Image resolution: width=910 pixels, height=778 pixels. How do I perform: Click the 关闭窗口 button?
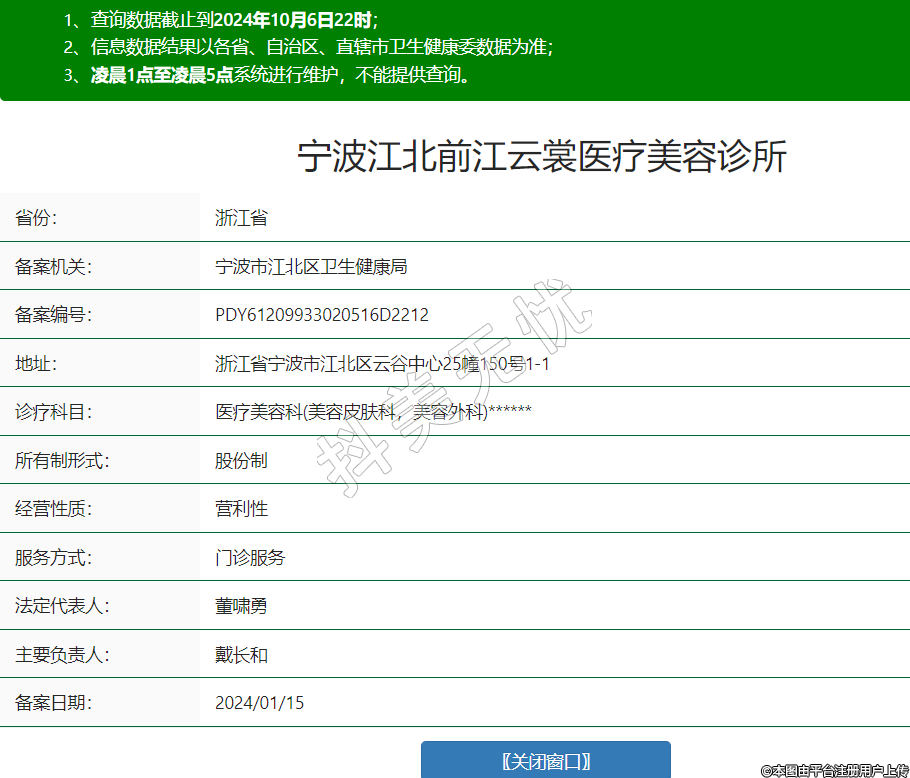click(x=545, y=760)
